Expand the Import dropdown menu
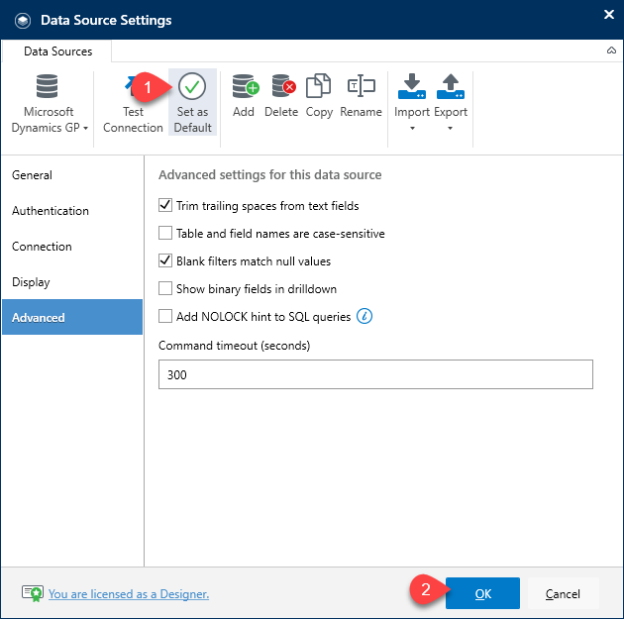The height and width of the screenshot is (619, 624). pos(411,103)
